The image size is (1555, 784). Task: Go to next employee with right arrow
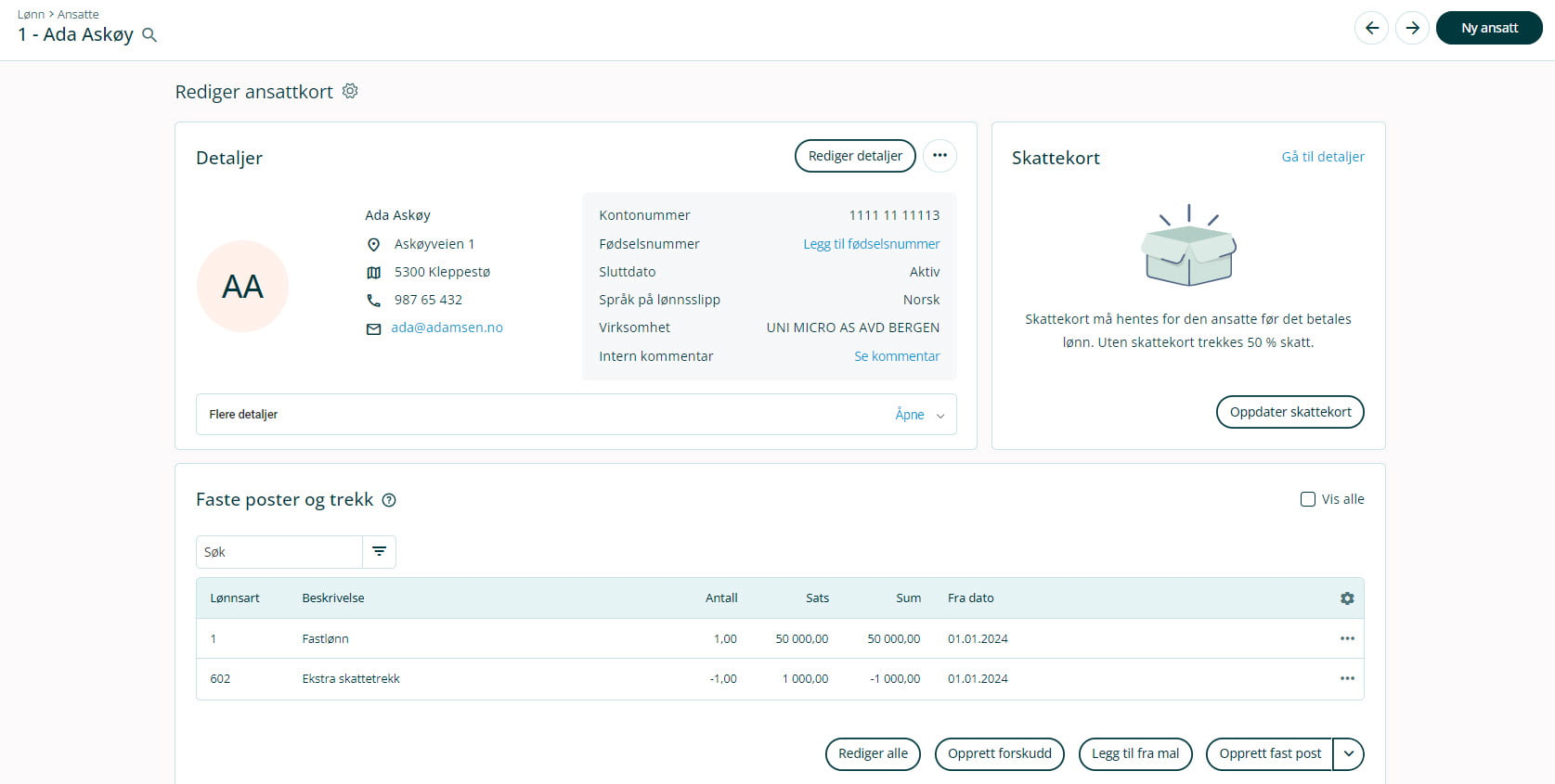point(1412,28)
